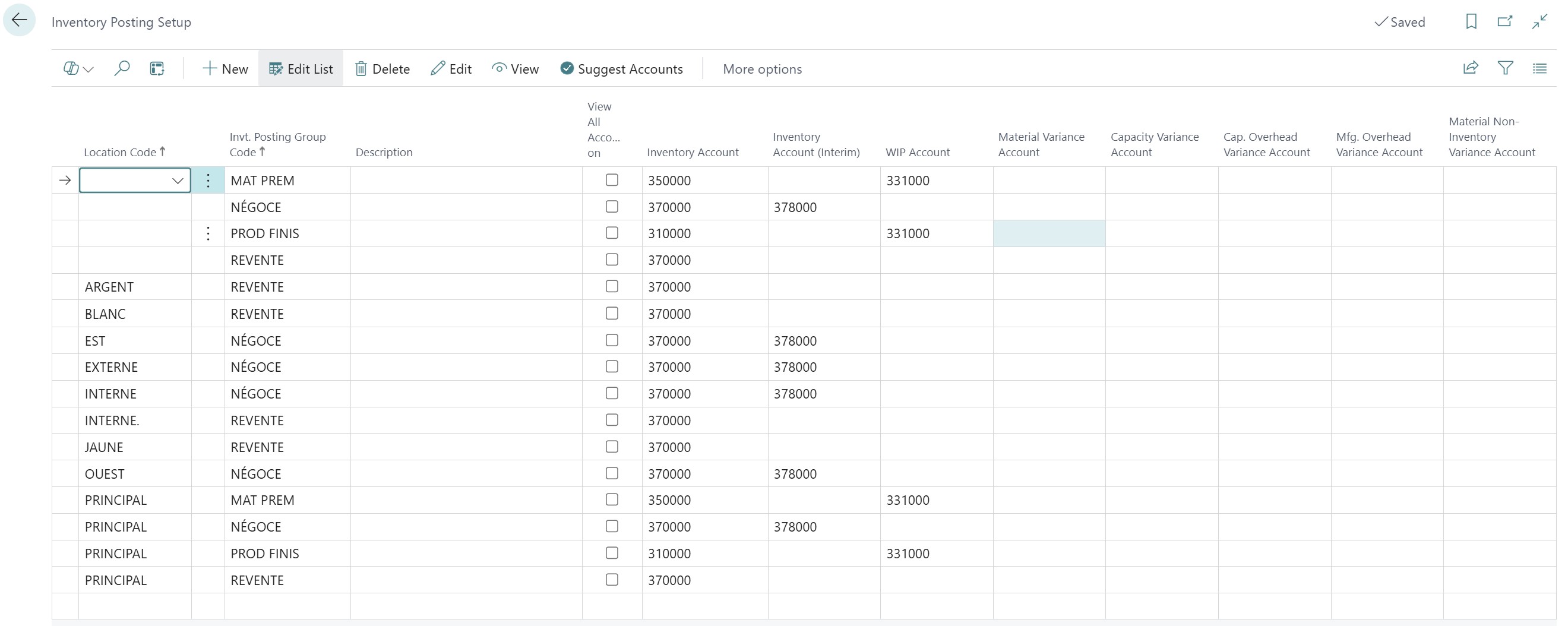The height and width of the screenshot is (626, 1568).
Task: Click the list view layout icon
Action: (x=1539, y=68)
